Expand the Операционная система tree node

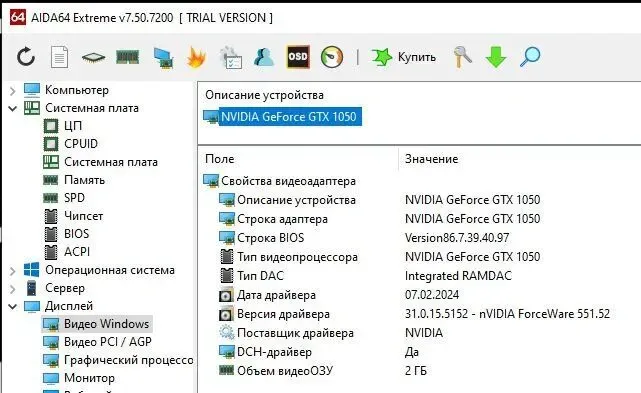13,270
